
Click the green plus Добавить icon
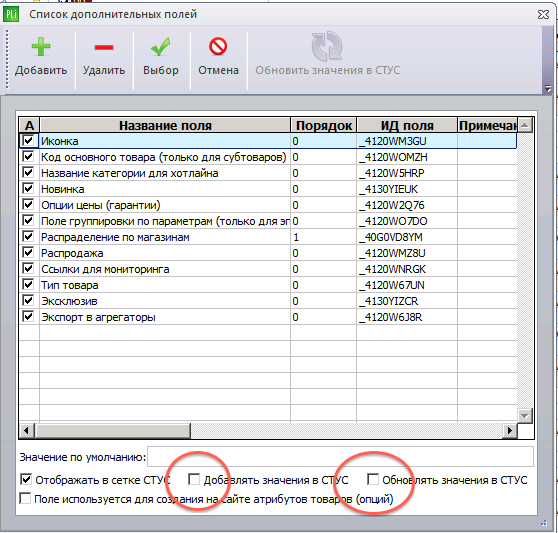[41, 47]
